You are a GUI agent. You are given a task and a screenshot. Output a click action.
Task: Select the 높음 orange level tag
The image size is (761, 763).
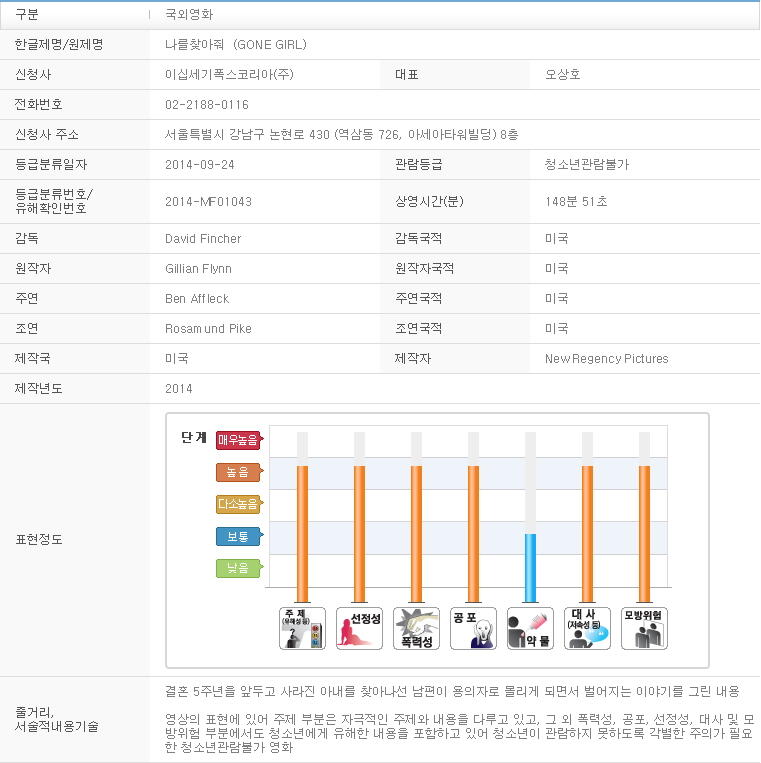click(x=239, y=472)
